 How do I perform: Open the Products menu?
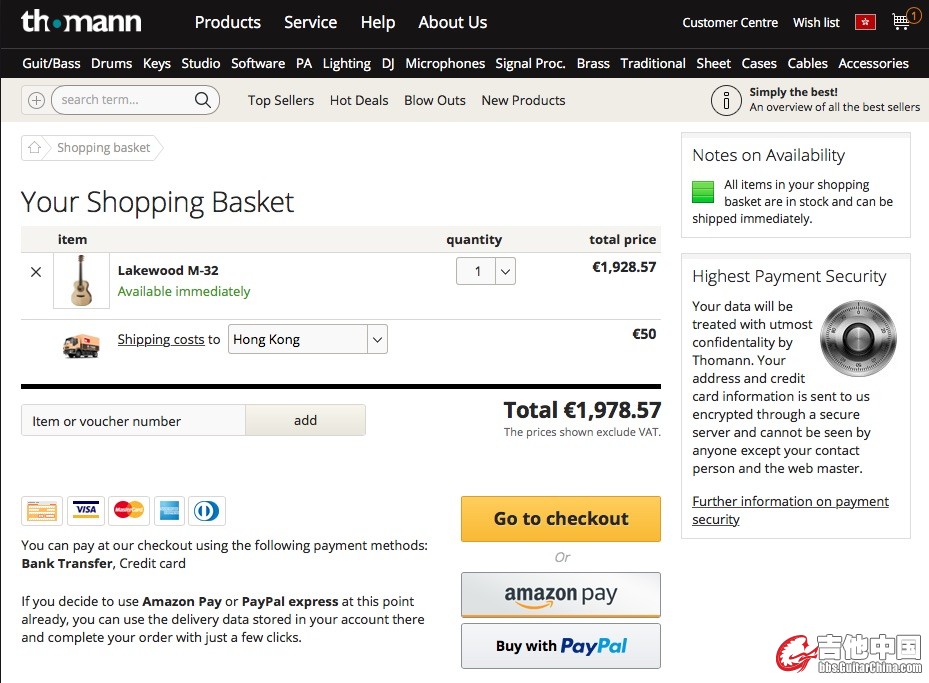[227, 22]
